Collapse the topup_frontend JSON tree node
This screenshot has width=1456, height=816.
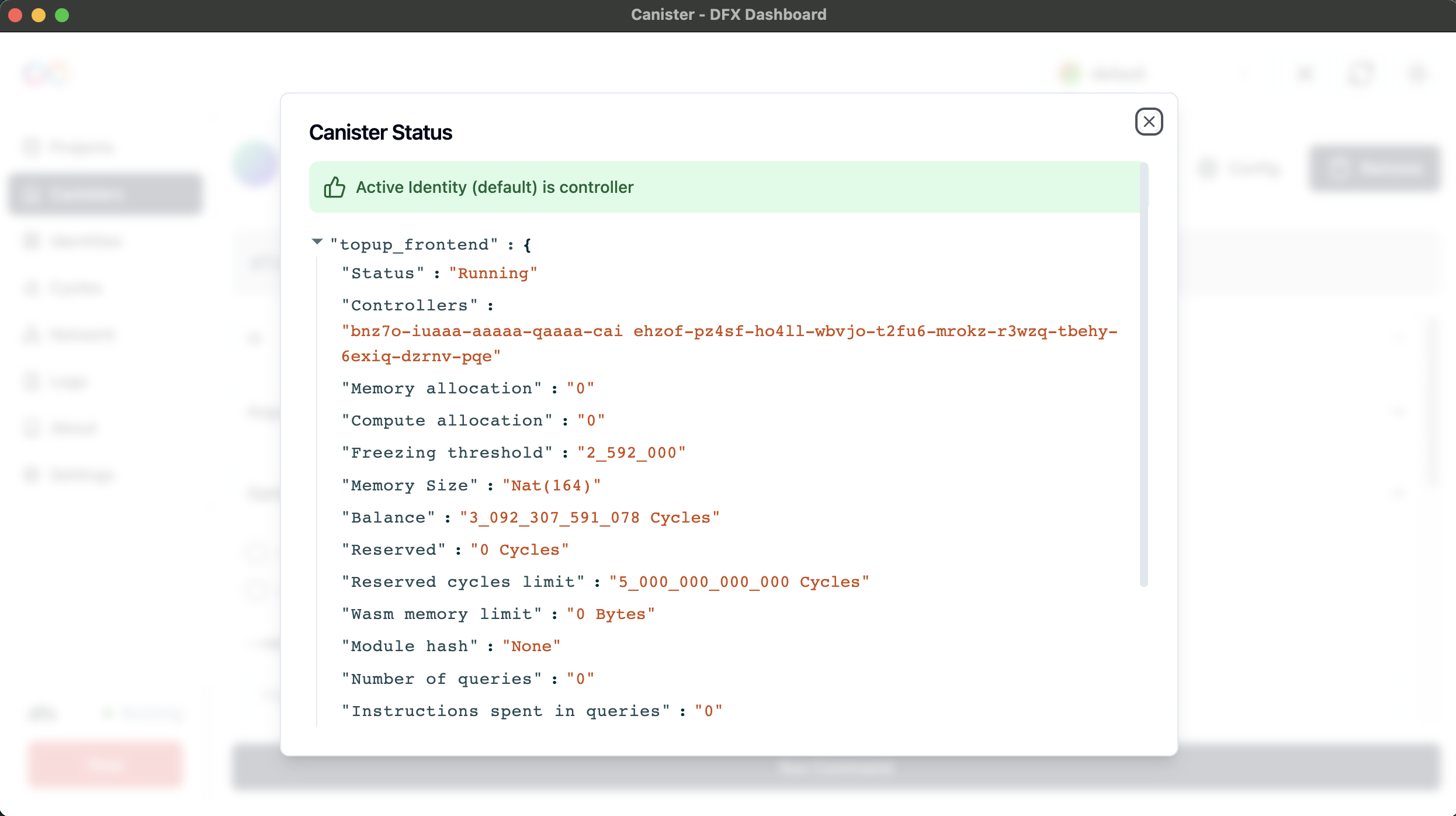point(317,241)
